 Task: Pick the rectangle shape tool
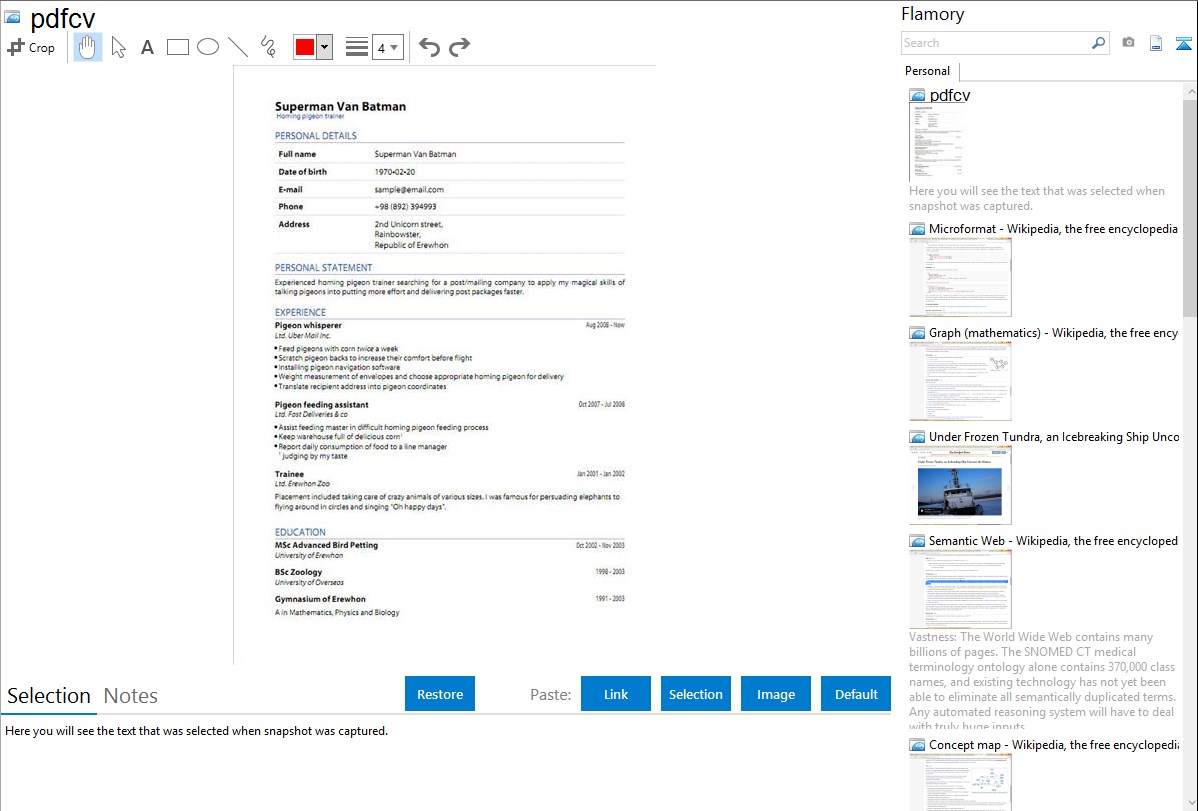pyautogui.click(x=178, y=47)
